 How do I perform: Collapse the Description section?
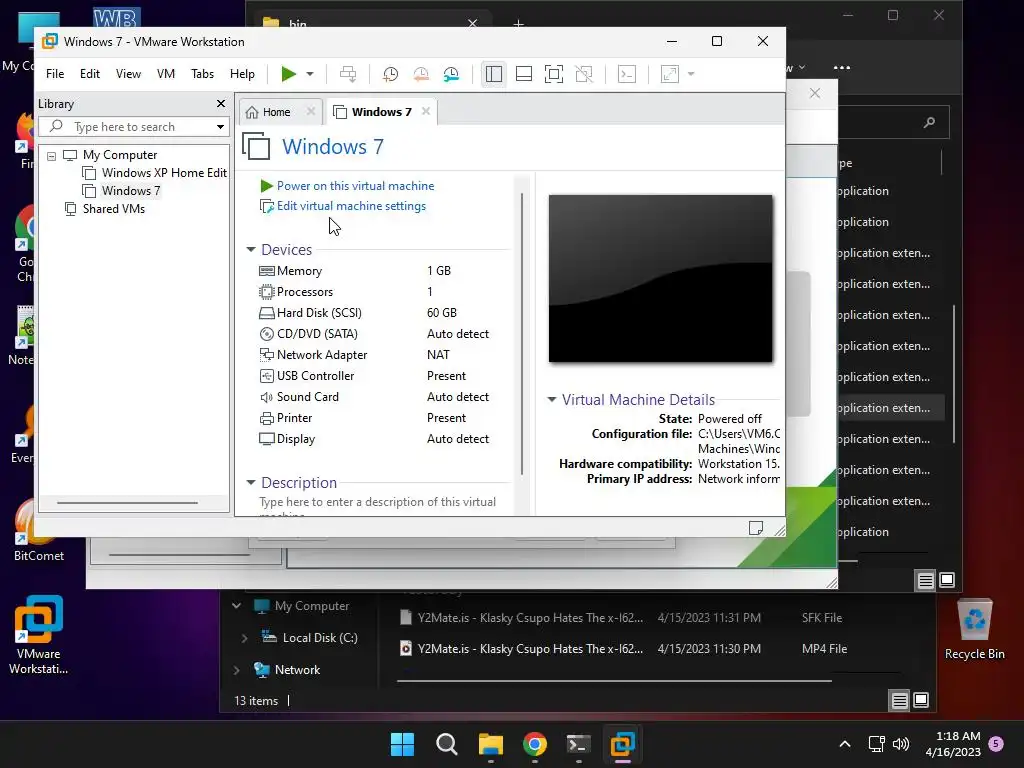click(x=251, y=483)
